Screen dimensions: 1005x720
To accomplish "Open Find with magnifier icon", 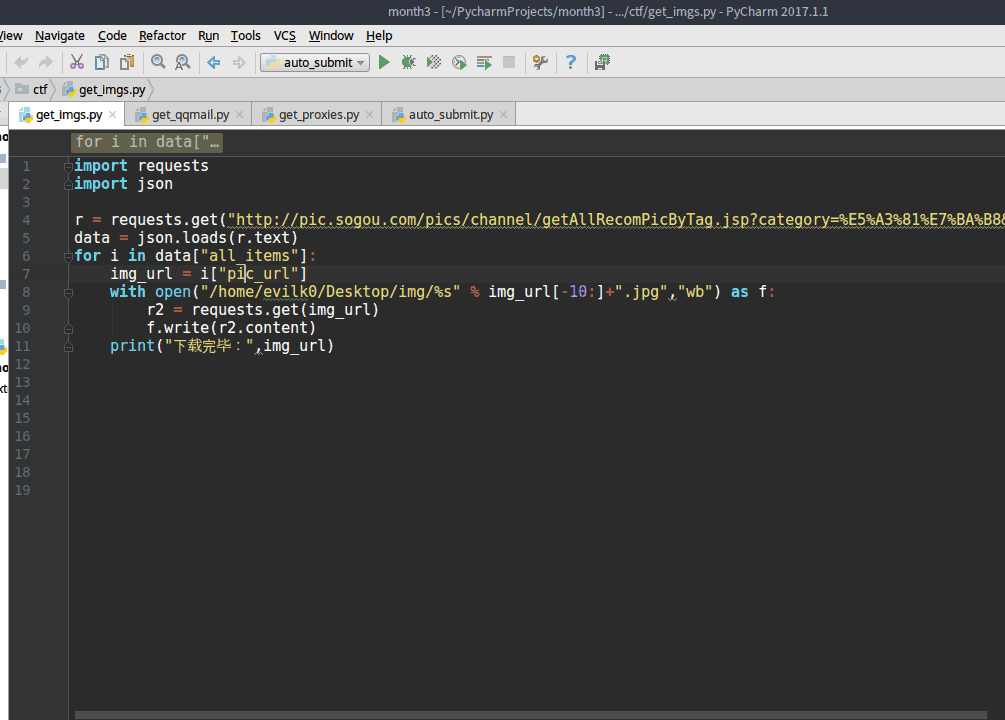I will point(158,62).
